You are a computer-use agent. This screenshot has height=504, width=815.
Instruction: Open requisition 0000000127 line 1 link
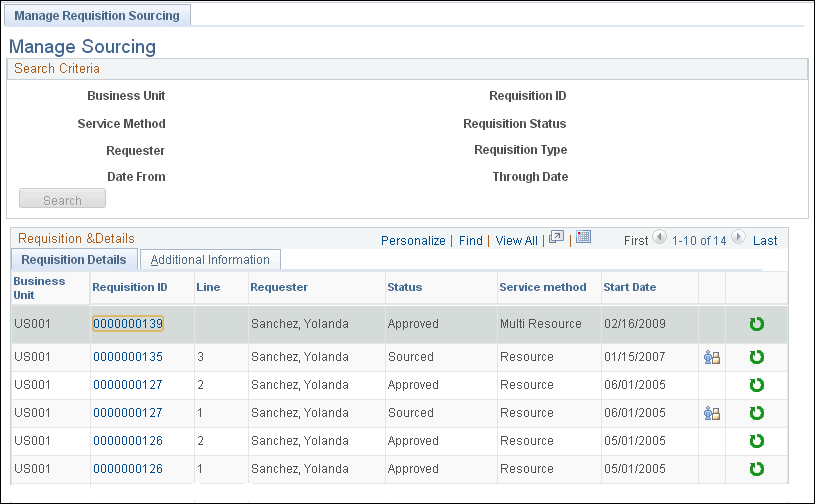pos(128,414)
